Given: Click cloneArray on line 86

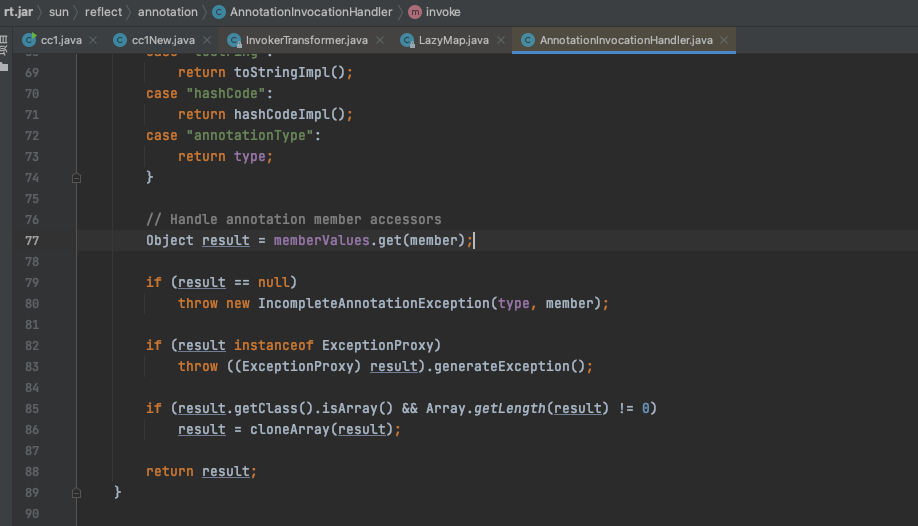Looking at the screenshot, I should click(290, 429).
